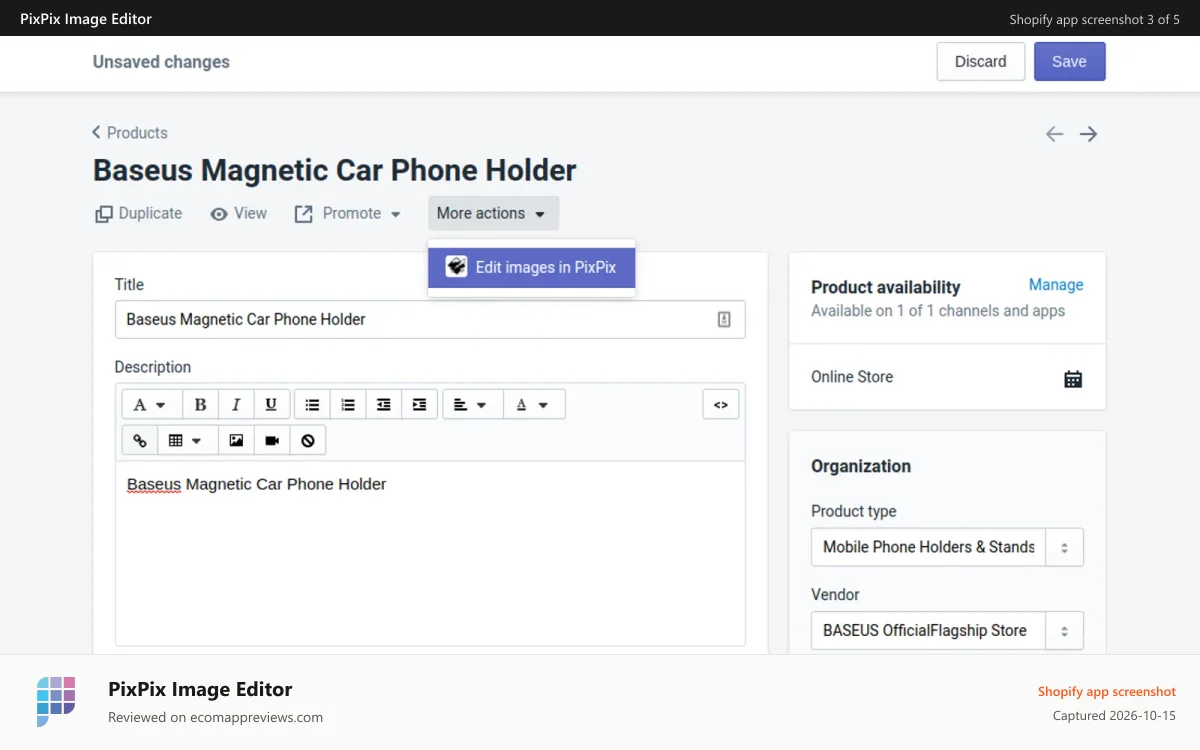Click the icon inside the Title field
Image resolution: width=1200 pixels, height=750 pixels.
coord(725,319)
